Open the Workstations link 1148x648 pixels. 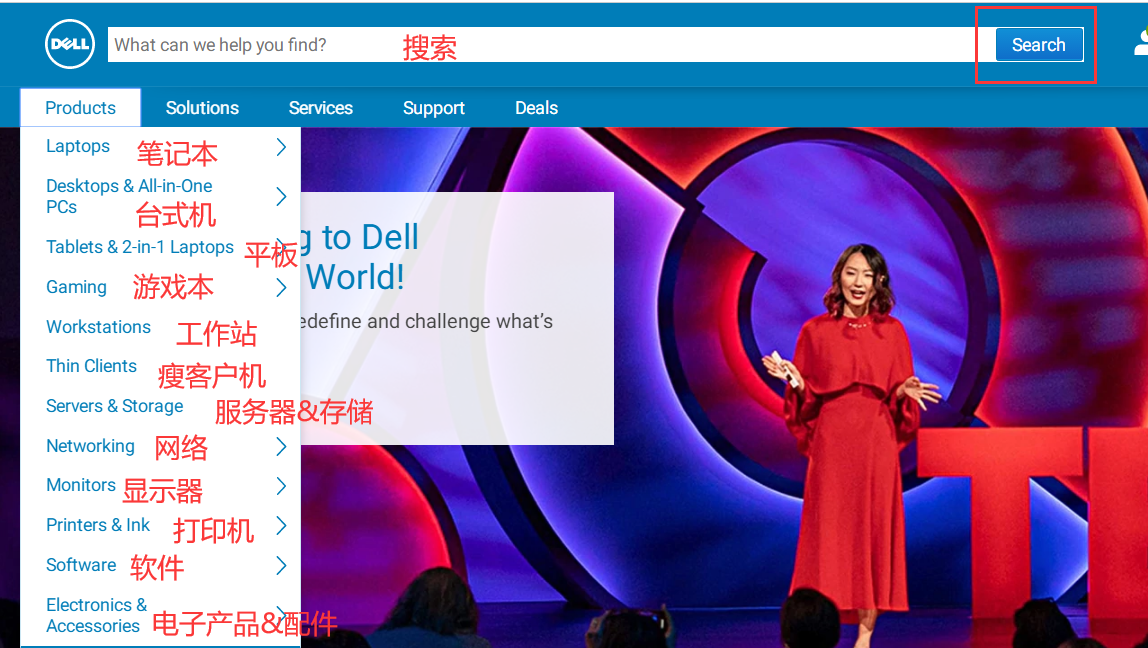pos(98,327)
